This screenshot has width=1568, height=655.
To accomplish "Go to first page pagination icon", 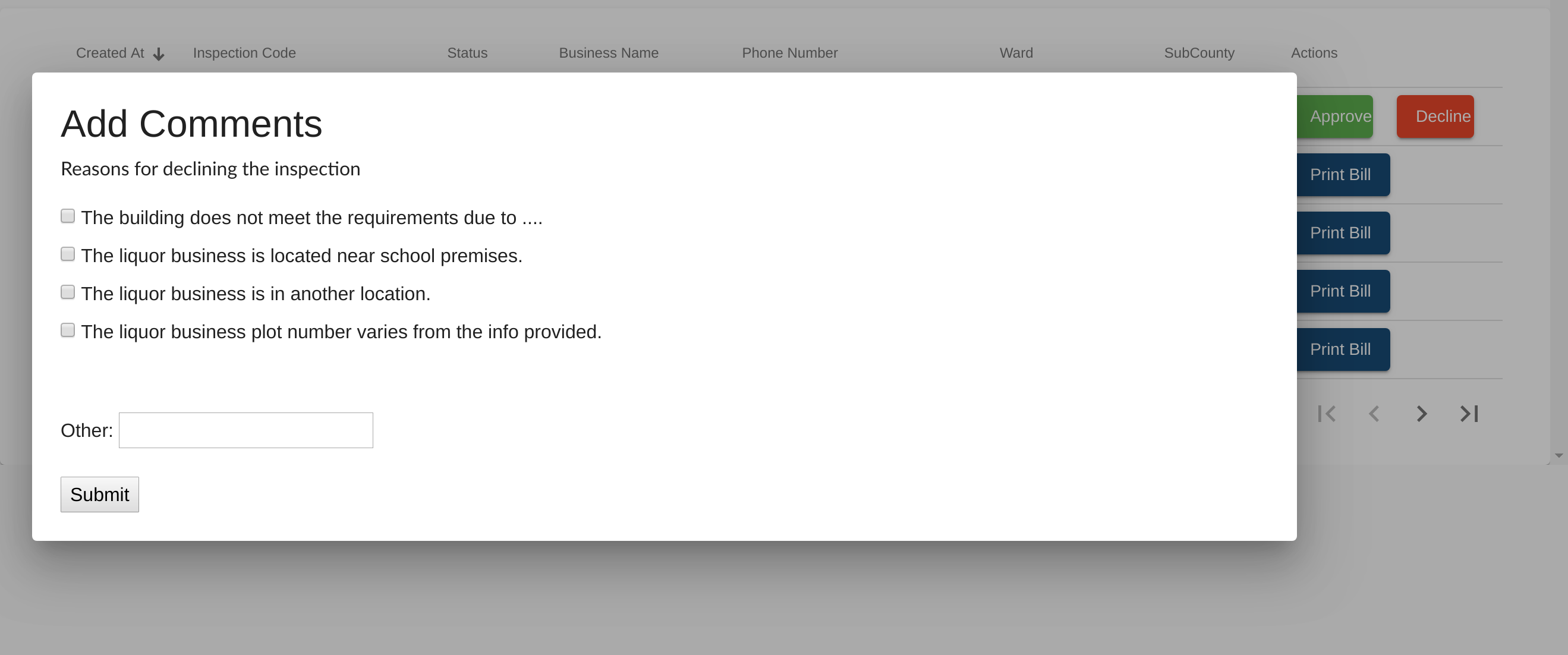I will [x=1326, y=414].
